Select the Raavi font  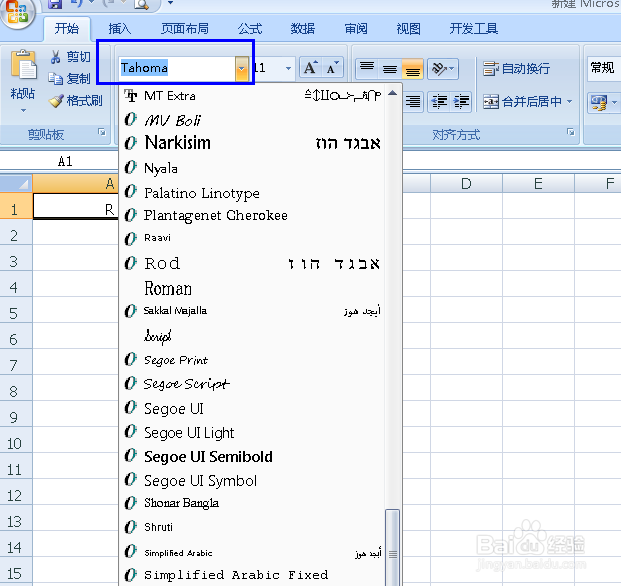click(x=252, y=238)
